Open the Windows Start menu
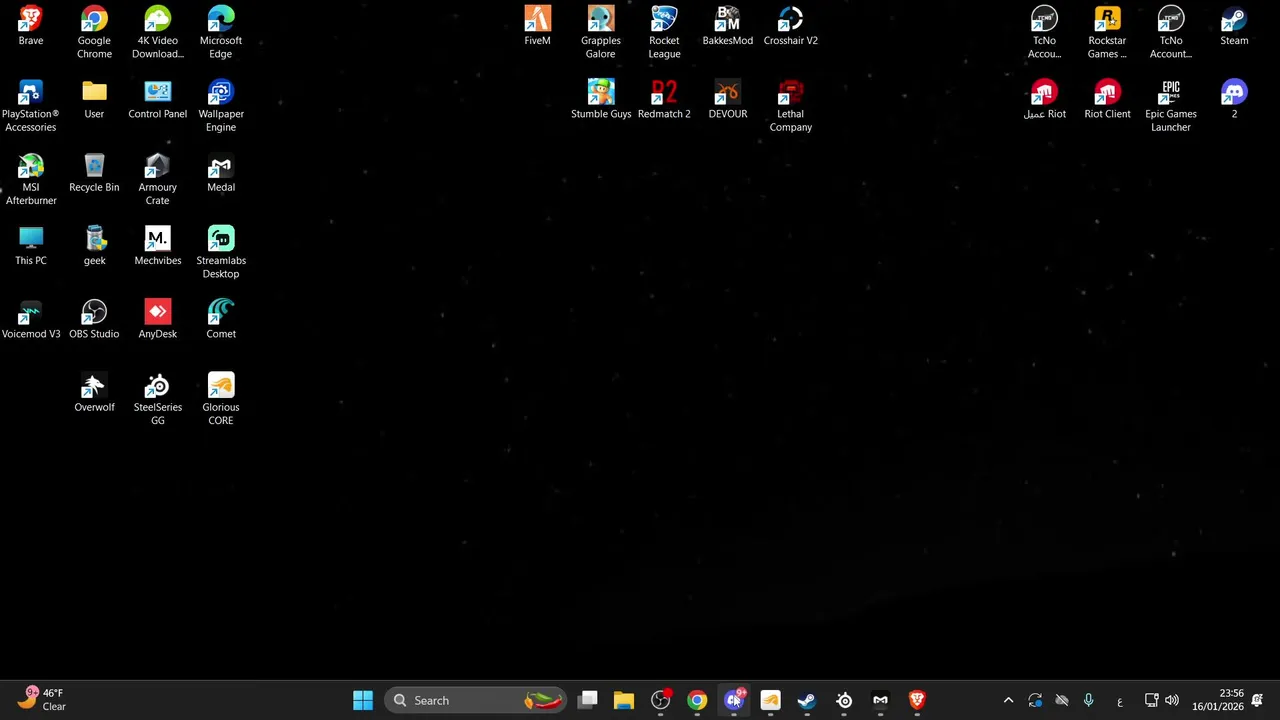 (363, 700)
